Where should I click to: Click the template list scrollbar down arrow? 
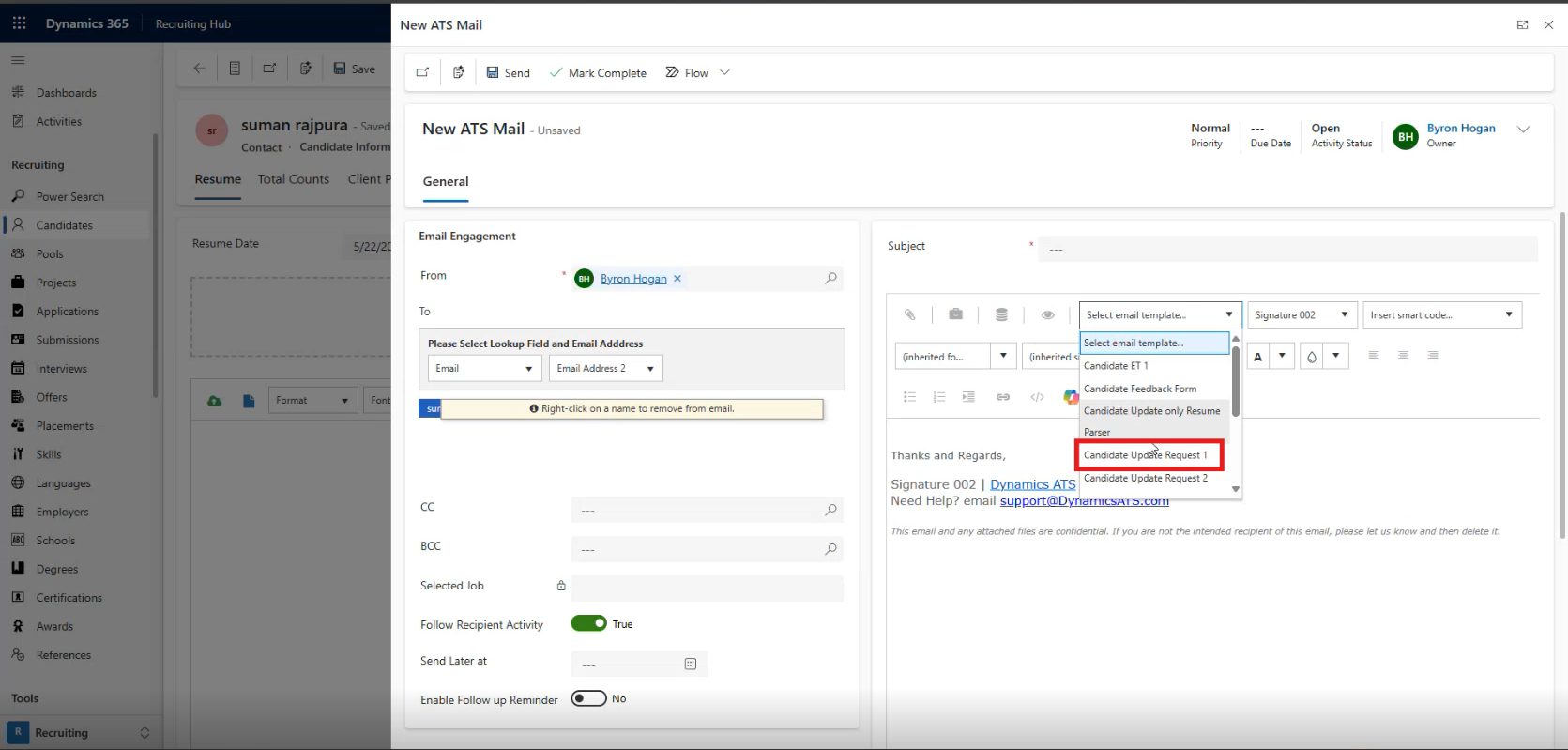(1236, 489)
